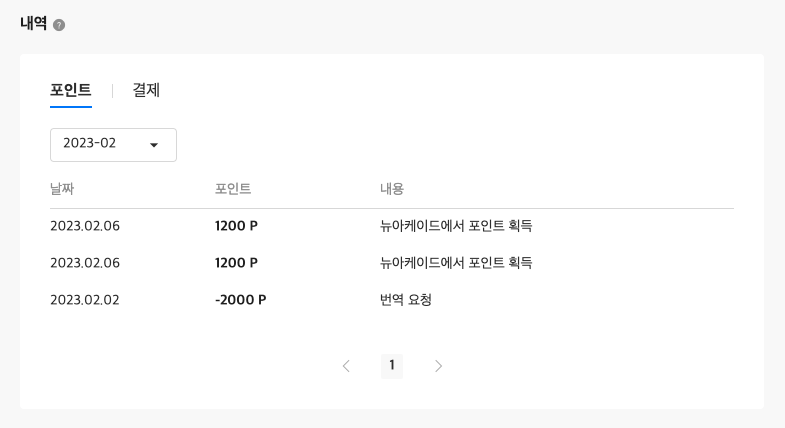Viewport: 785px width, 428px height.
Task: Open the help icon next to 내역
Action: 59,25
